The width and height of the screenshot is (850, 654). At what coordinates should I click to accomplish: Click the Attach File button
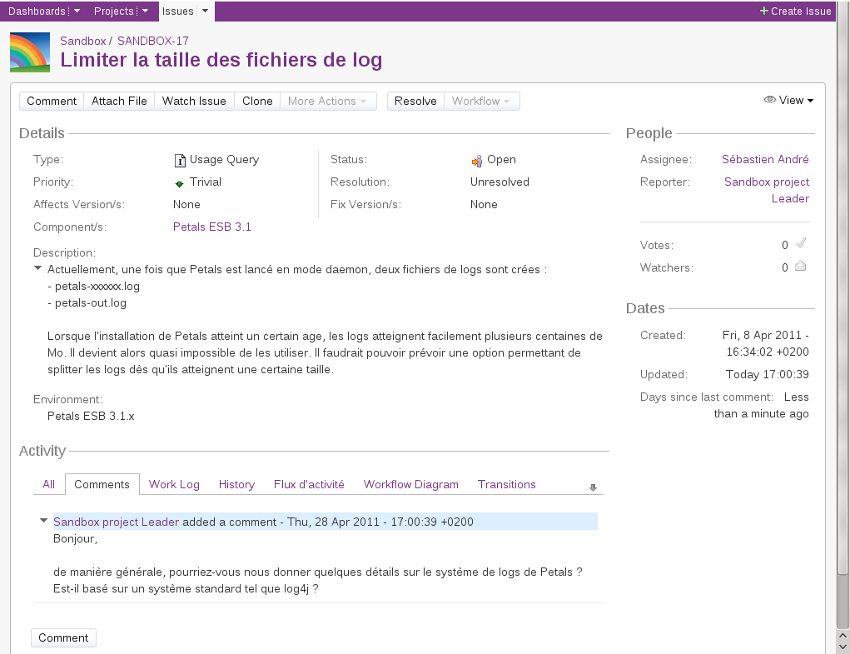pos(119,101)
